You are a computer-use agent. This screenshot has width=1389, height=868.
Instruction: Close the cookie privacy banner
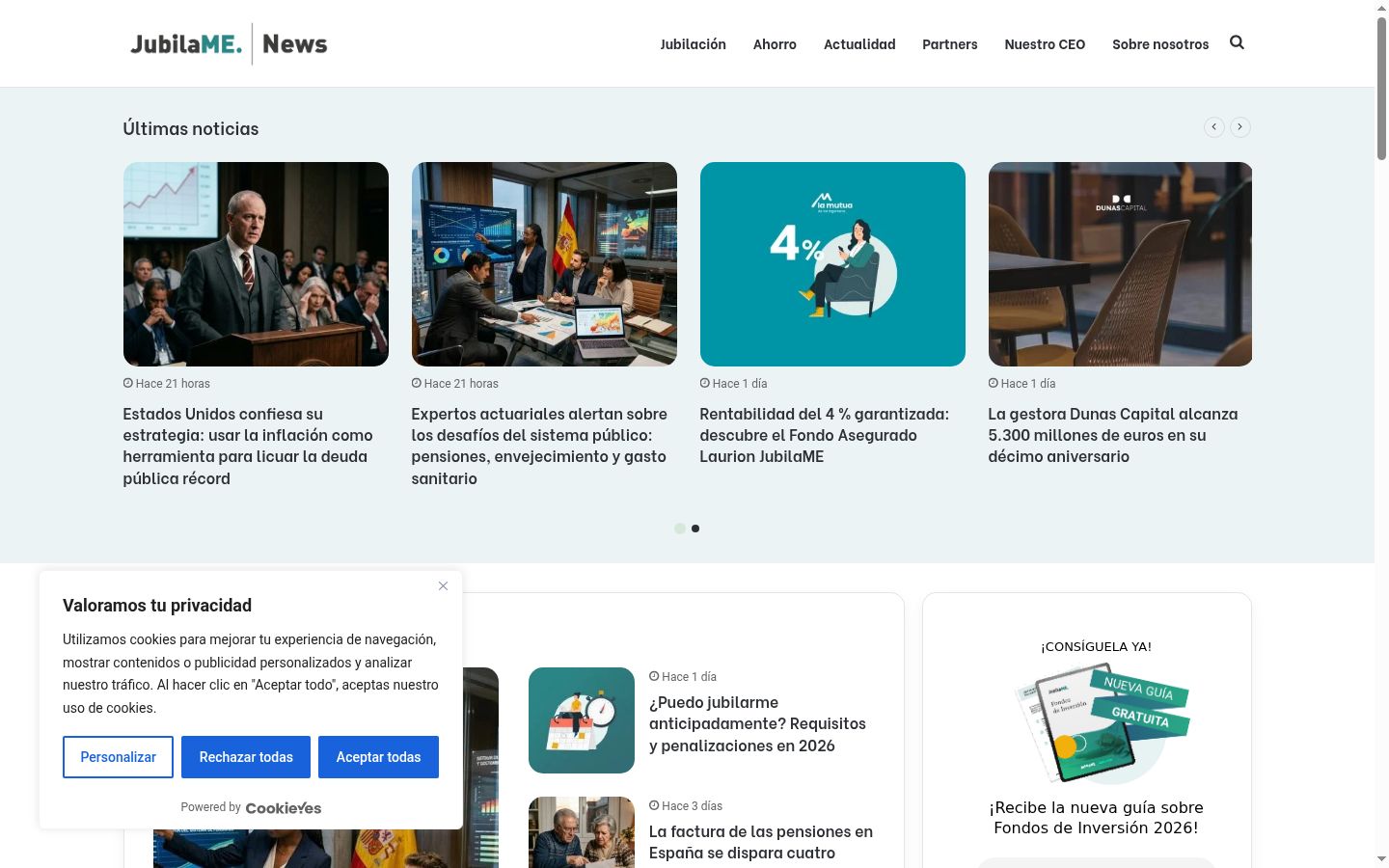click(443, 585)
